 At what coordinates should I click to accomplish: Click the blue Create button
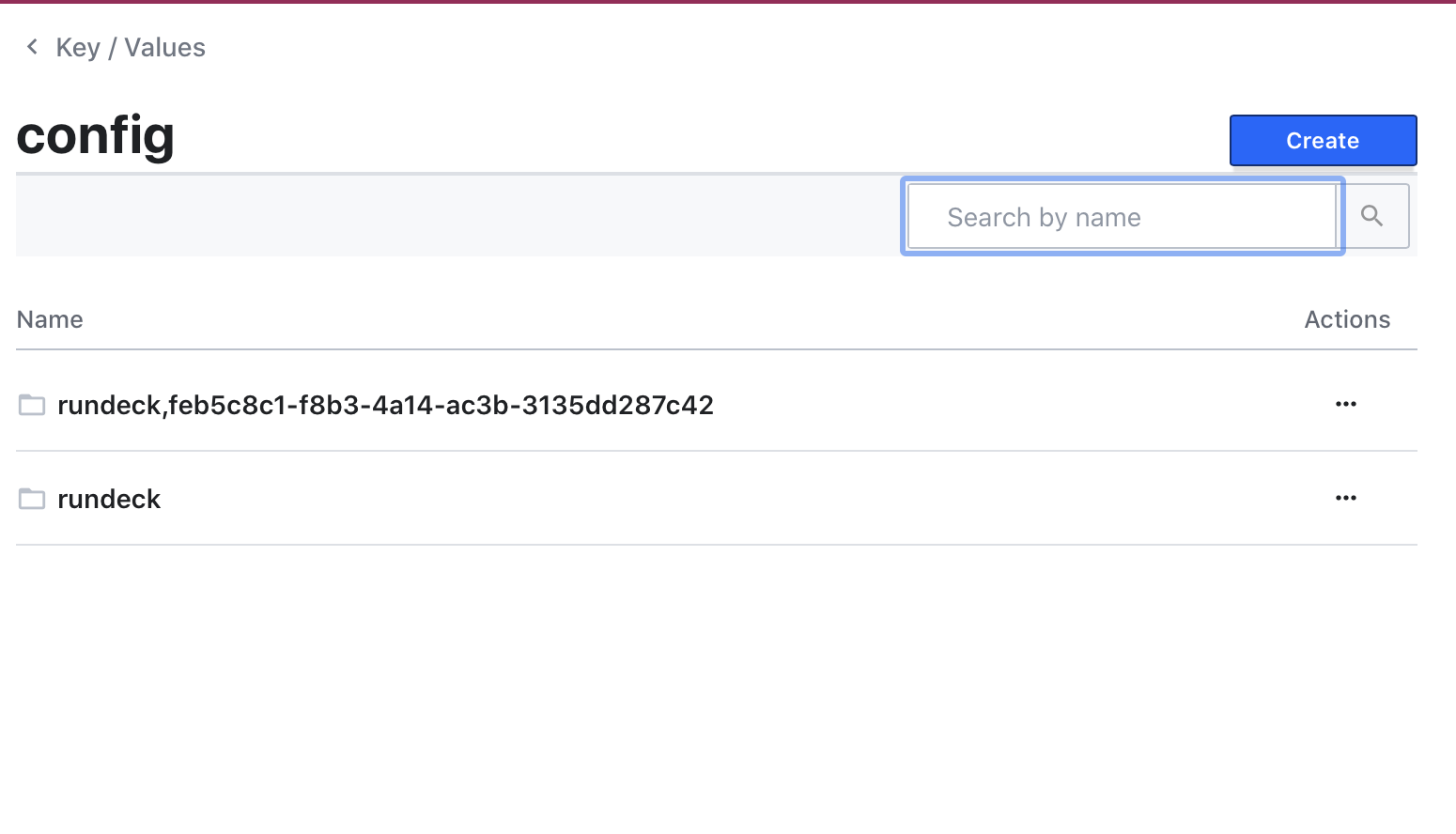[1323, 141]
